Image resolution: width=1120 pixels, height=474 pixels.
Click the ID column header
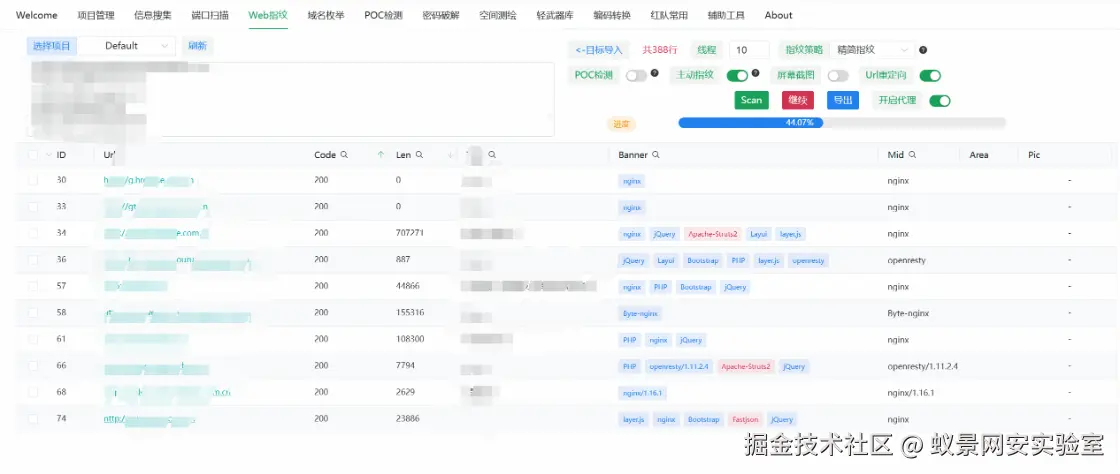point(61,155)
